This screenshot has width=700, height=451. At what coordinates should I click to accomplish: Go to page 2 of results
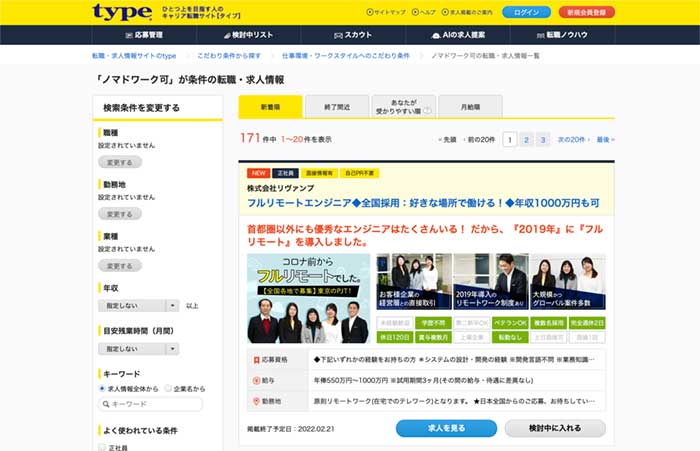(526, 139)
